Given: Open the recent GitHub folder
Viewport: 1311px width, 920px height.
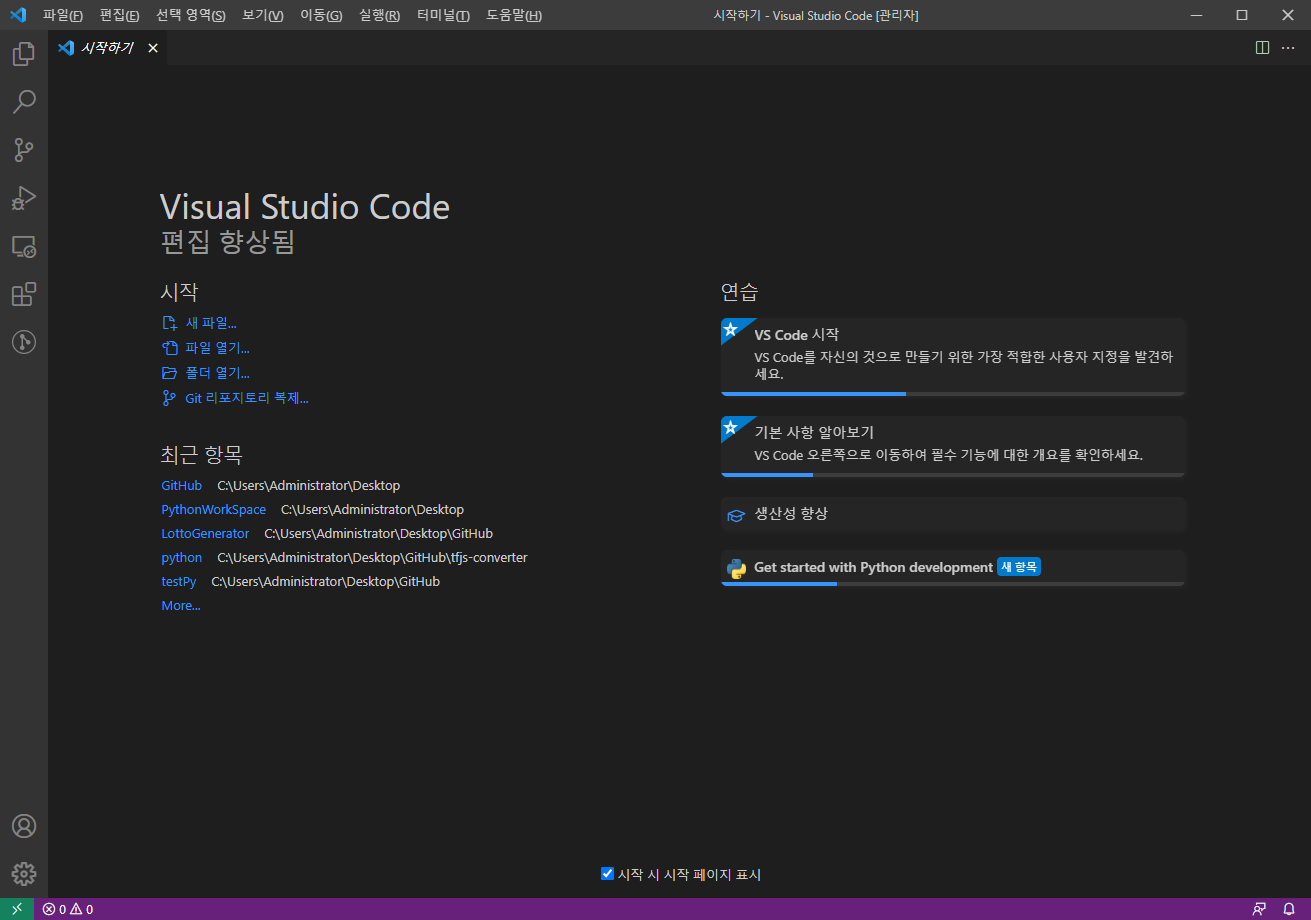Looking at the screenshot, I should [x=181, y=485].
